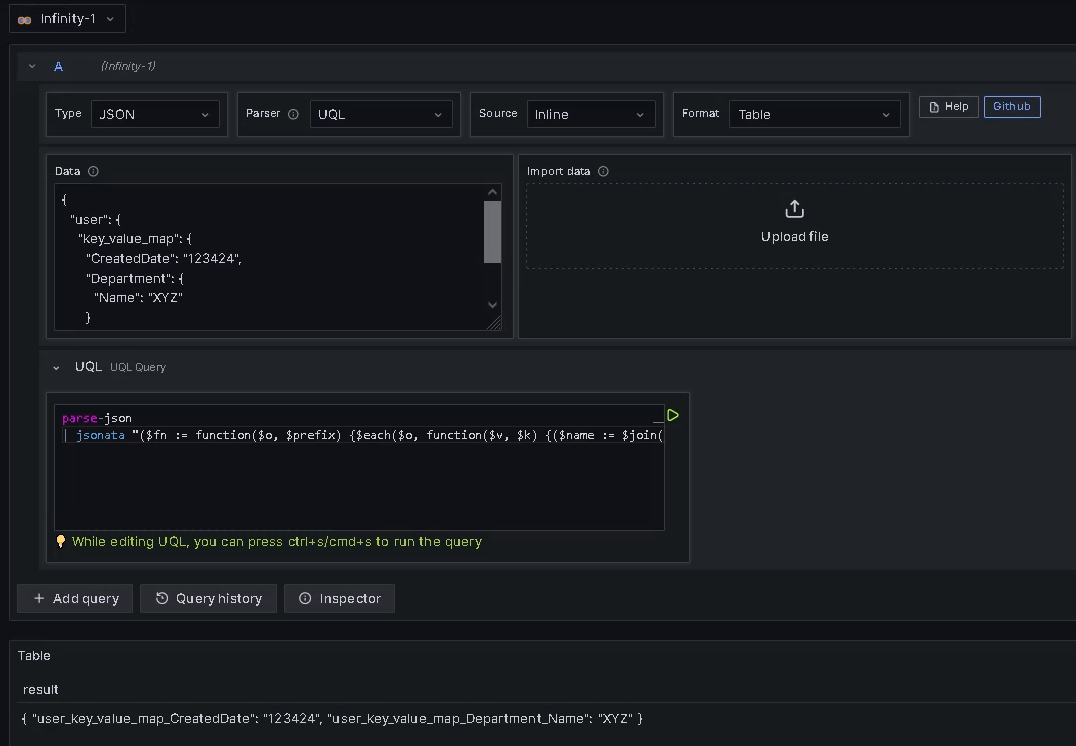Image resolution: width=1076 pixels, height=746 pixels.
Task: Open the Source Inline dropdown
Action: pyautogui.click(x=591, y=115)
